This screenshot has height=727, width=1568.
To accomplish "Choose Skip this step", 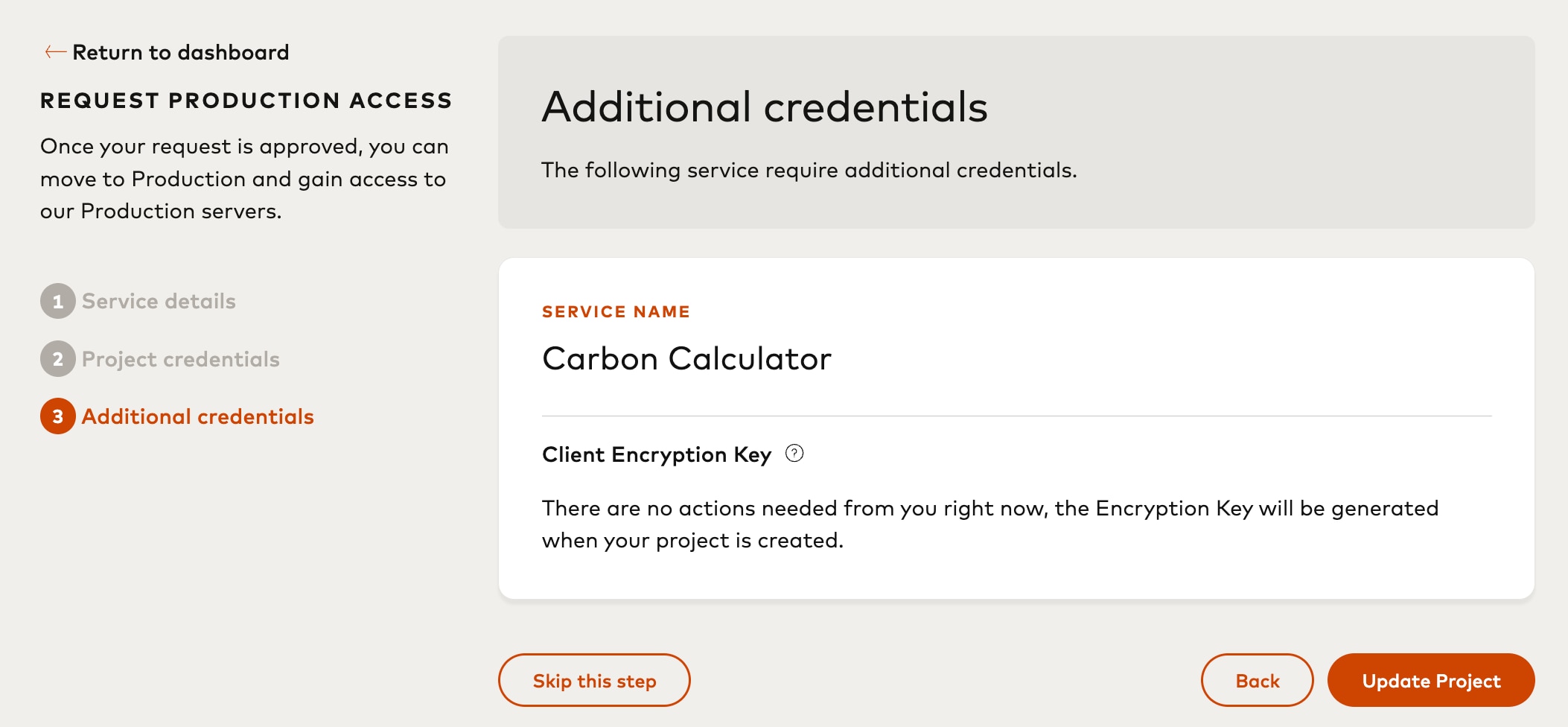I will (593, 680).
